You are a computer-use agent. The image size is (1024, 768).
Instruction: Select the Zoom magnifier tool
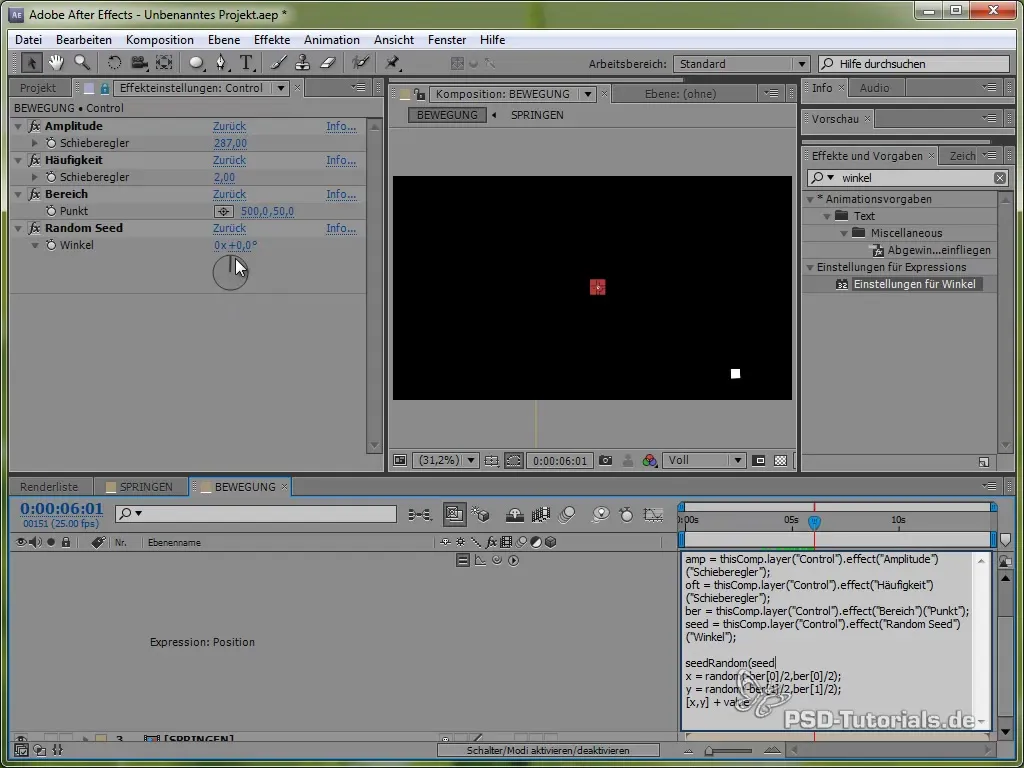click(82, 63)
